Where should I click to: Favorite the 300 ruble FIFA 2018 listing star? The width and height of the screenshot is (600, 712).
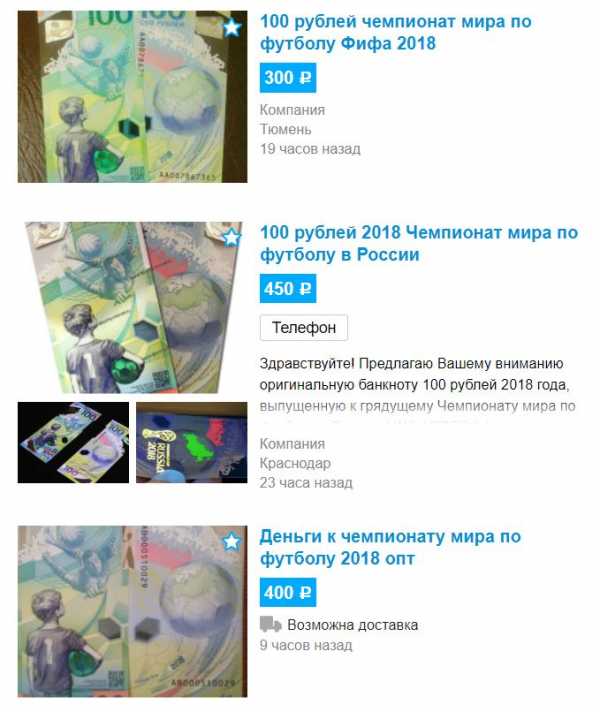(232, 28)
